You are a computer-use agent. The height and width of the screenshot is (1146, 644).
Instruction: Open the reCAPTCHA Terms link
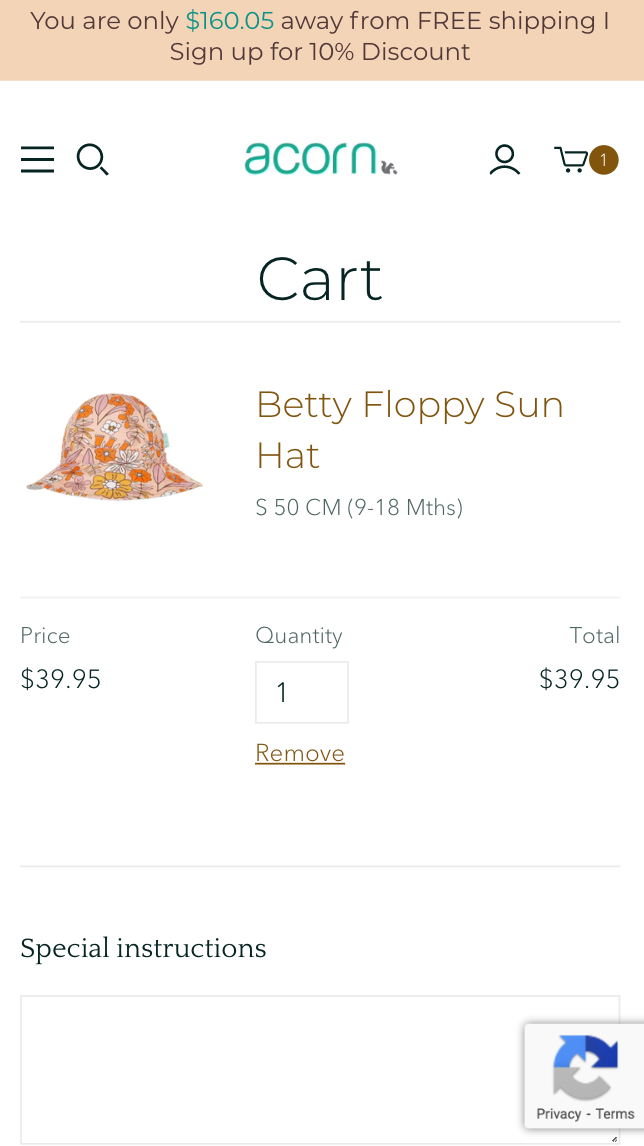(x=615, y=1114)
